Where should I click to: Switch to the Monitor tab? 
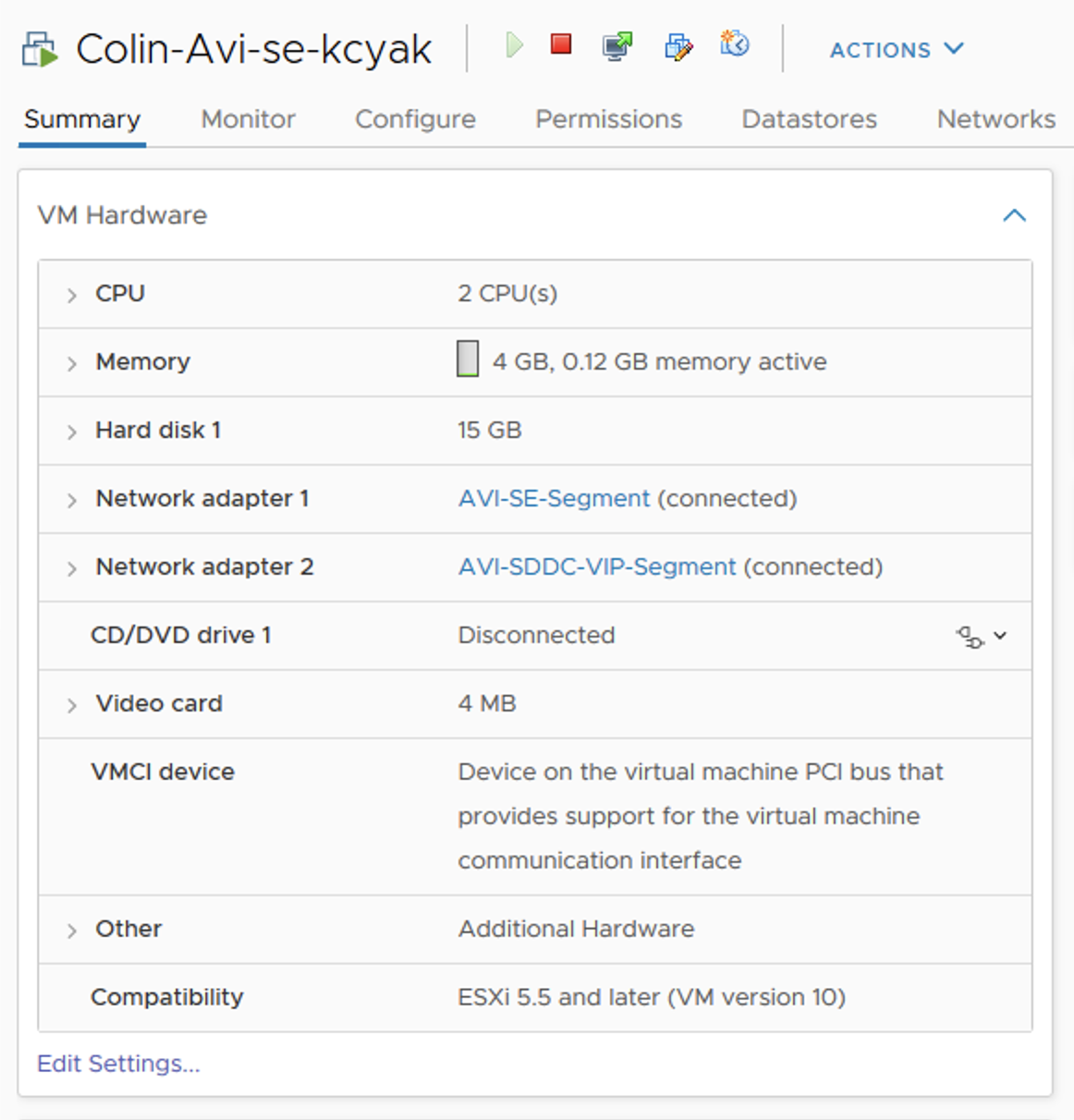click(x=248, y=119)
